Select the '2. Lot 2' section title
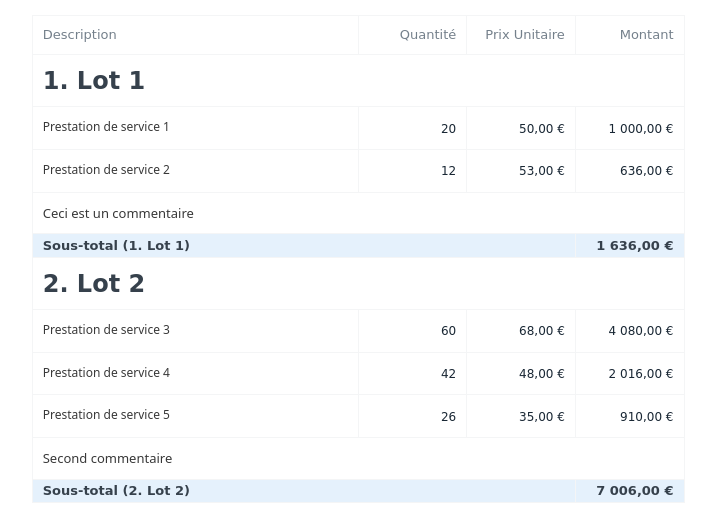This screenshot has width=708, height=523. pos(94,284)
